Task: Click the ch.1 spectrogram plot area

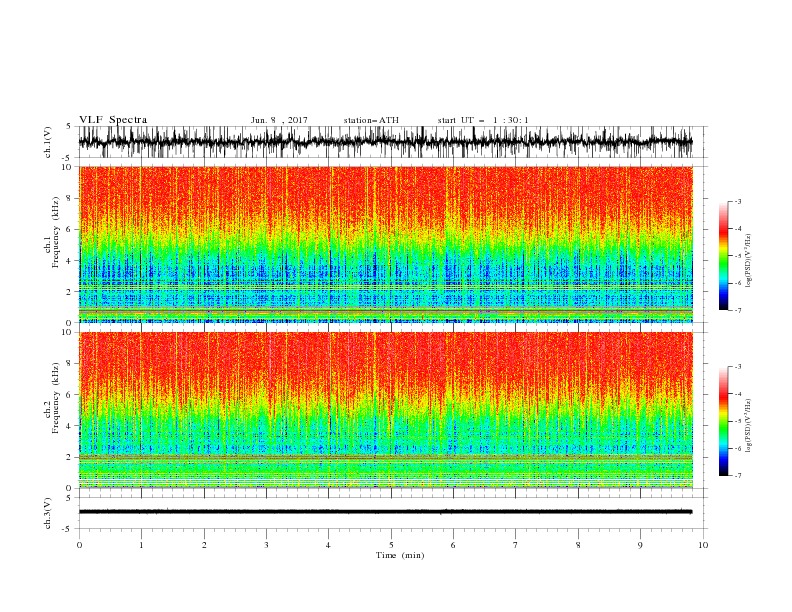Action: pos(386,244)
